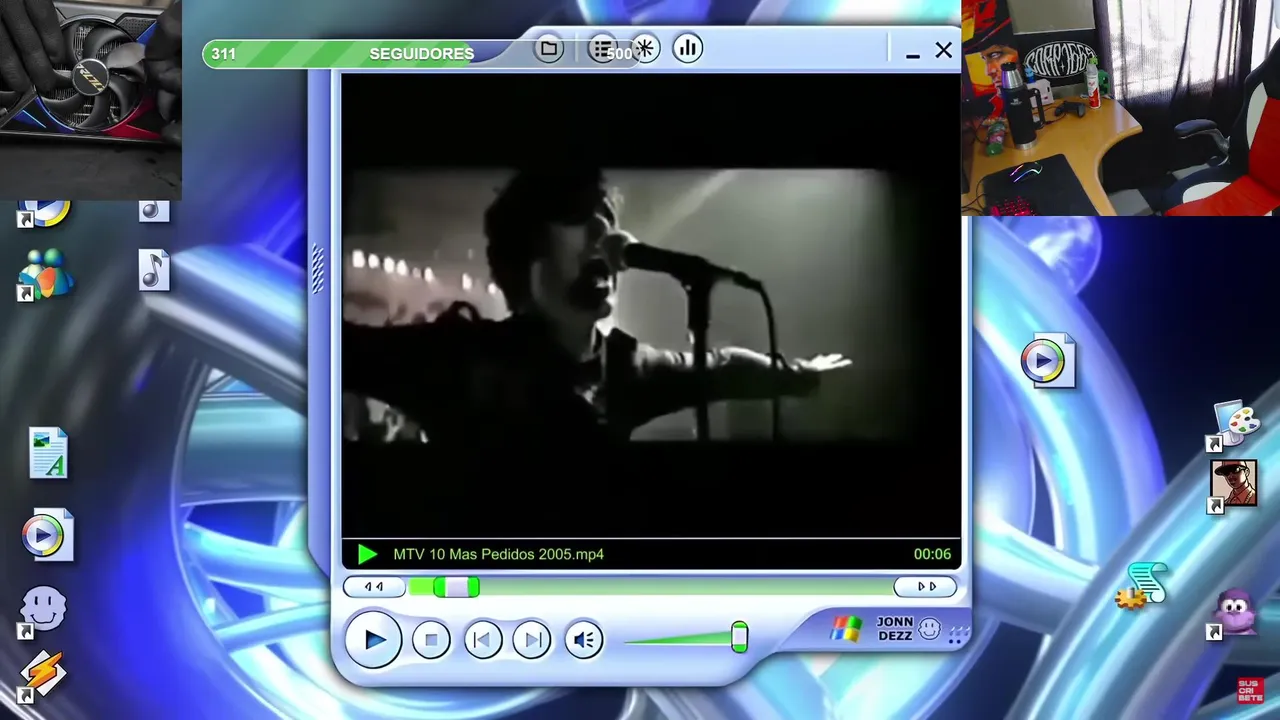
Task: Click the Stop button
Action: (x=431, y=640)
